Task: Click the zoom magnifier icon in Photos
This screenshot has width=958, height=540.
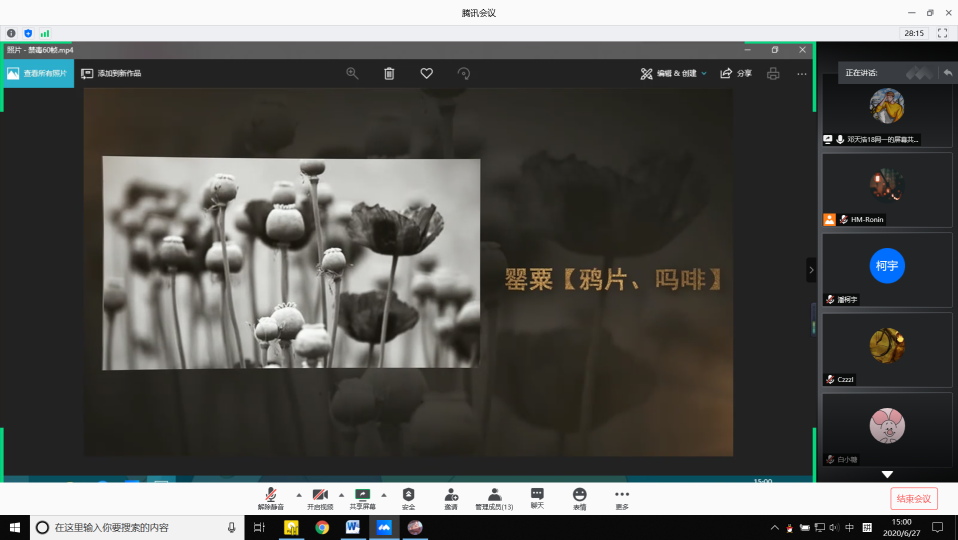Action: (352, 73)
